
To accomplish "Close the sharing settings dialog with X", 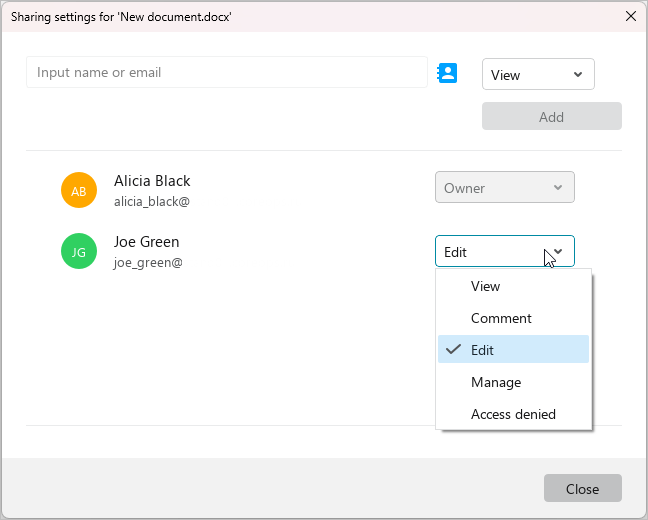I will [x=631, y=17].
